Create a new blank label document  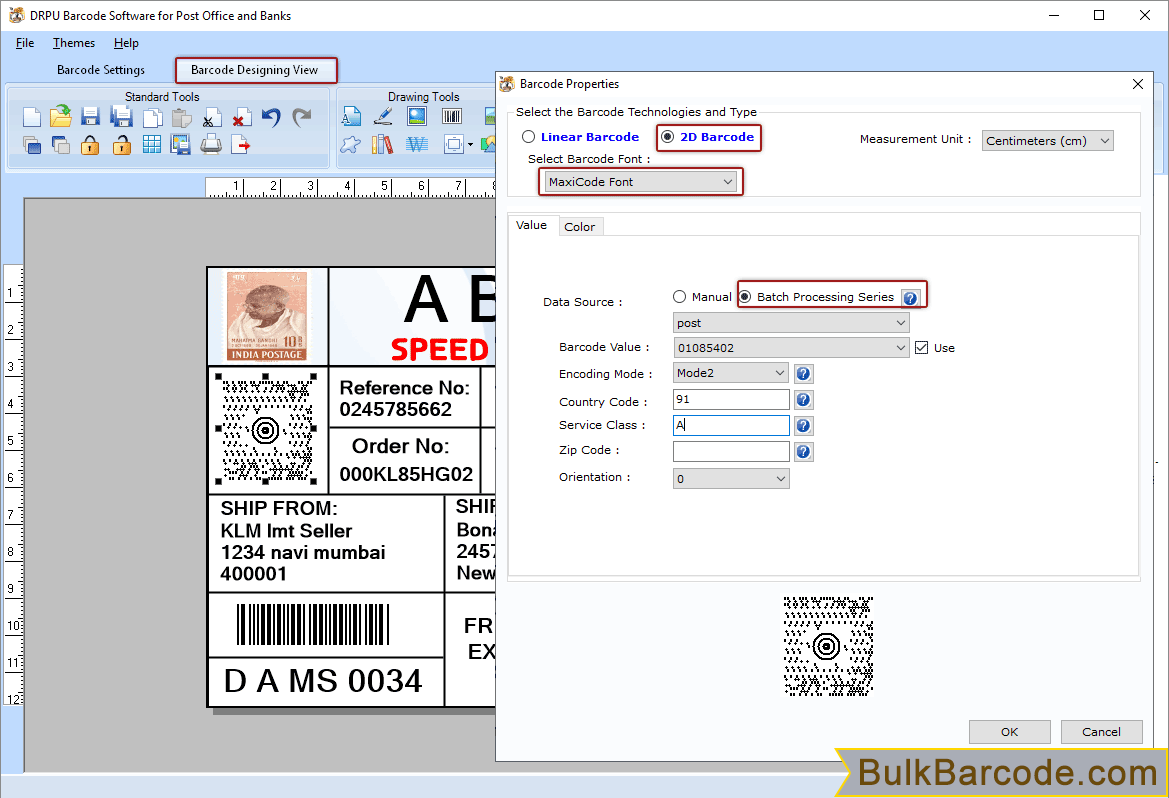tap(31, 117)
